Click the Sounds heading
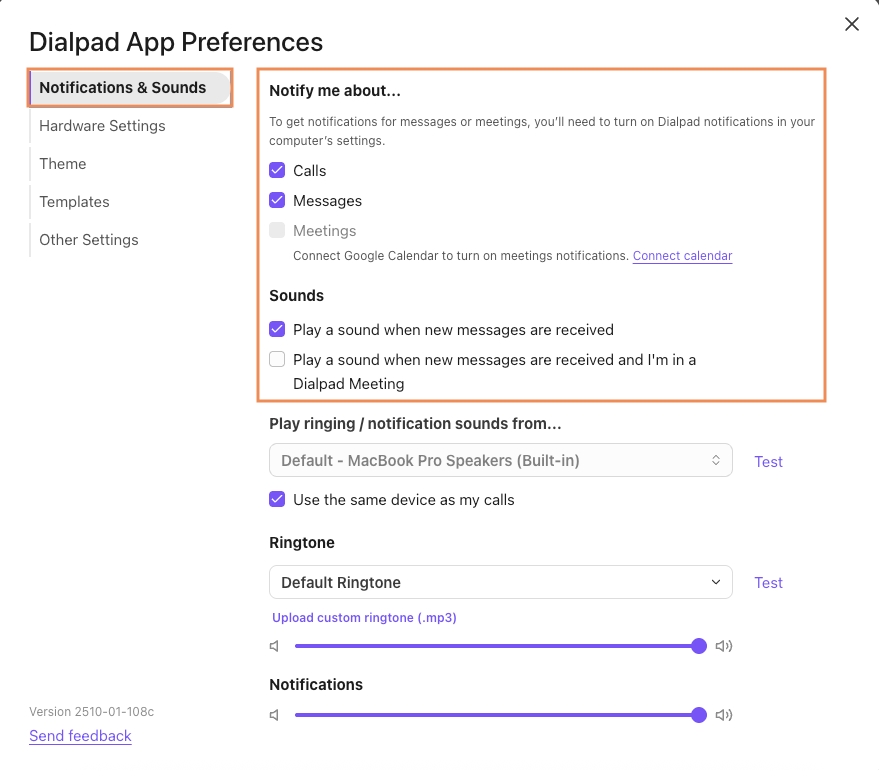The image size is (879, 770). 297,296
